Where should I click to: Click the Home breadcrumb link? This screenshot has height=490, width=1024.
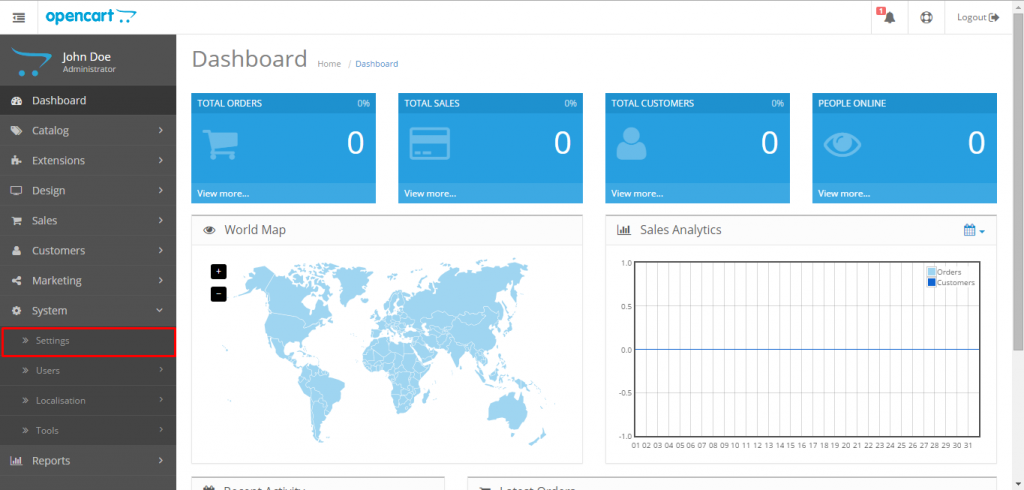(x=329, y=64)
